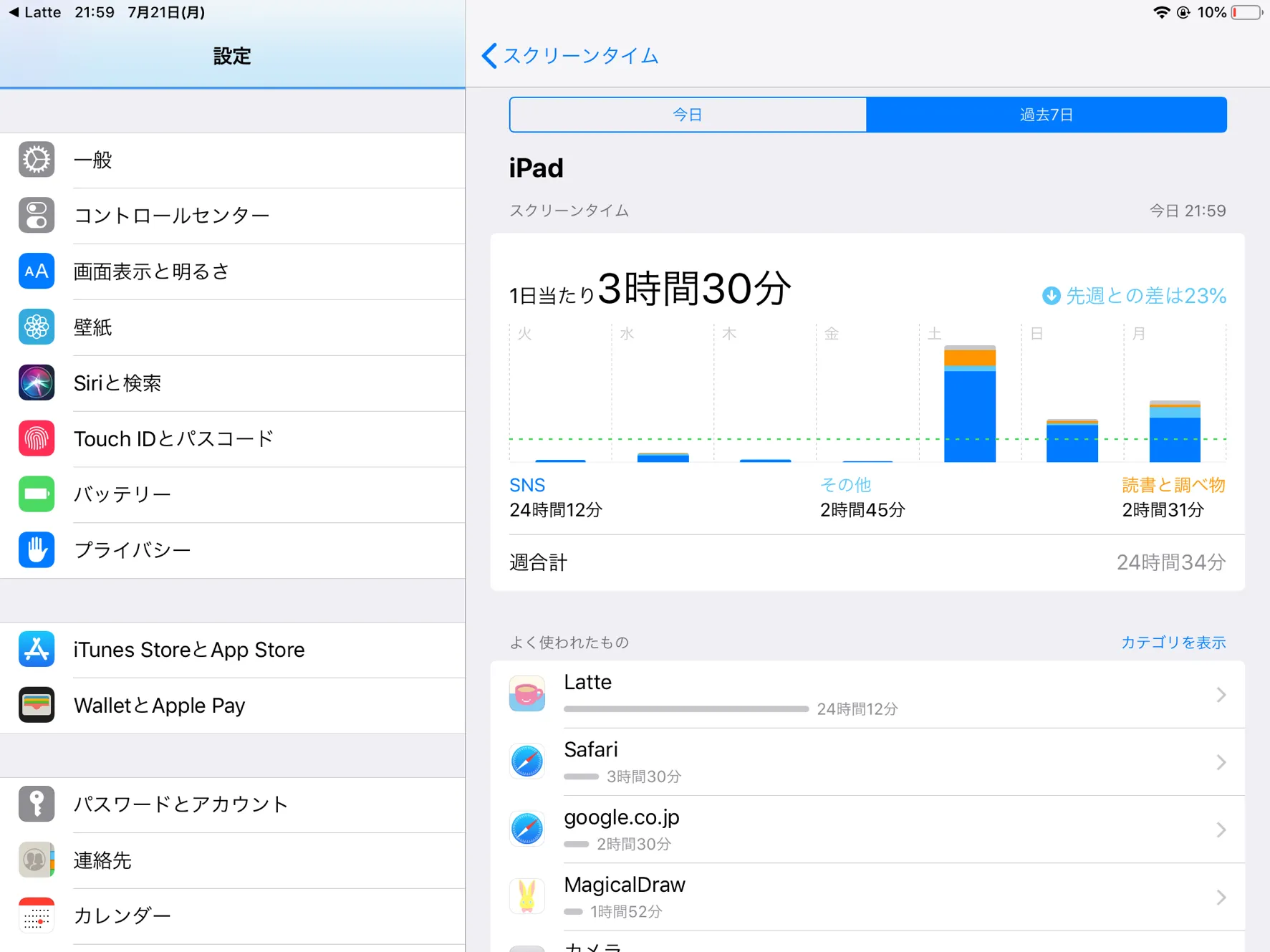Open 壁紙 settings

tap(232, 328)
